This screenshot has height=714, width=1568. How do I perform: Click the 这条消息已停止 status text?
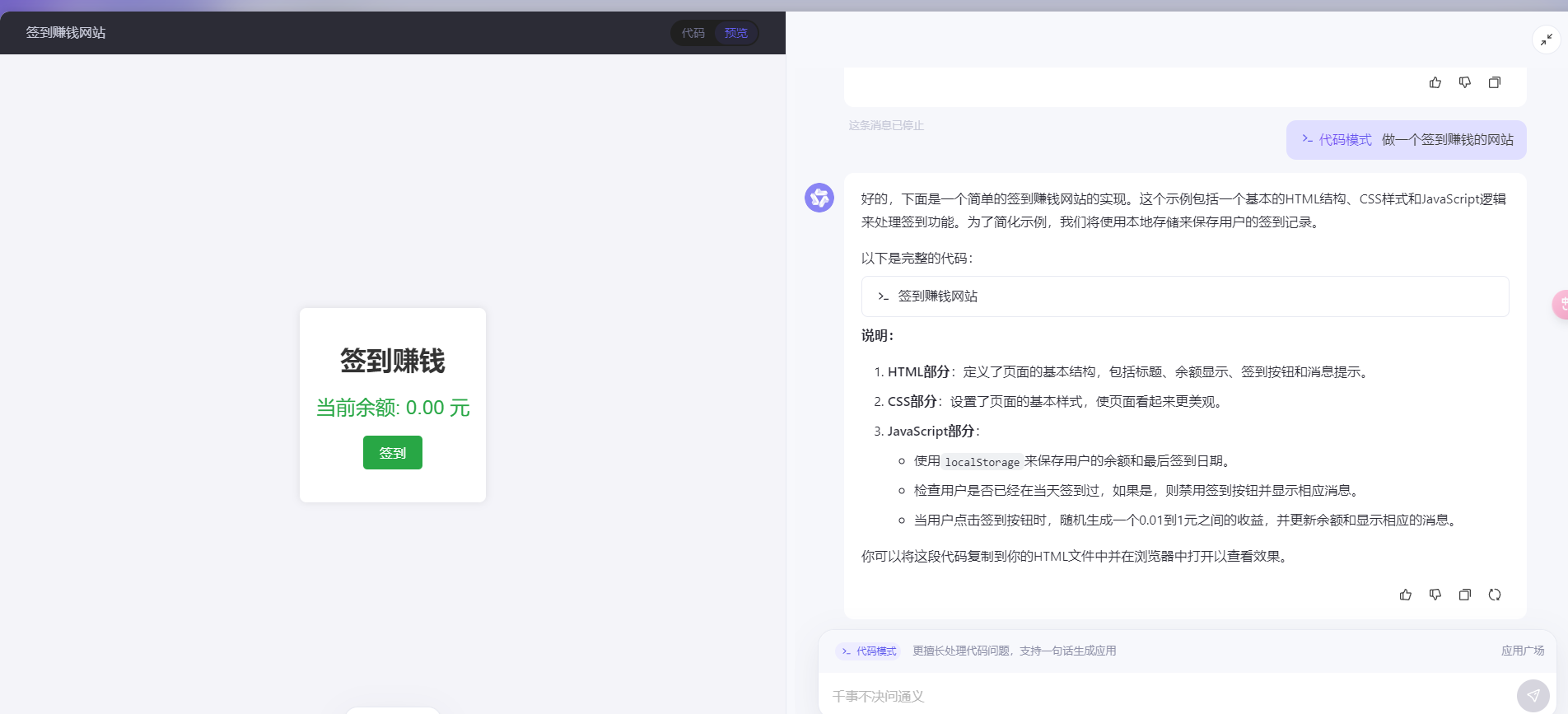pyautogui.click(x=886, y=125)
